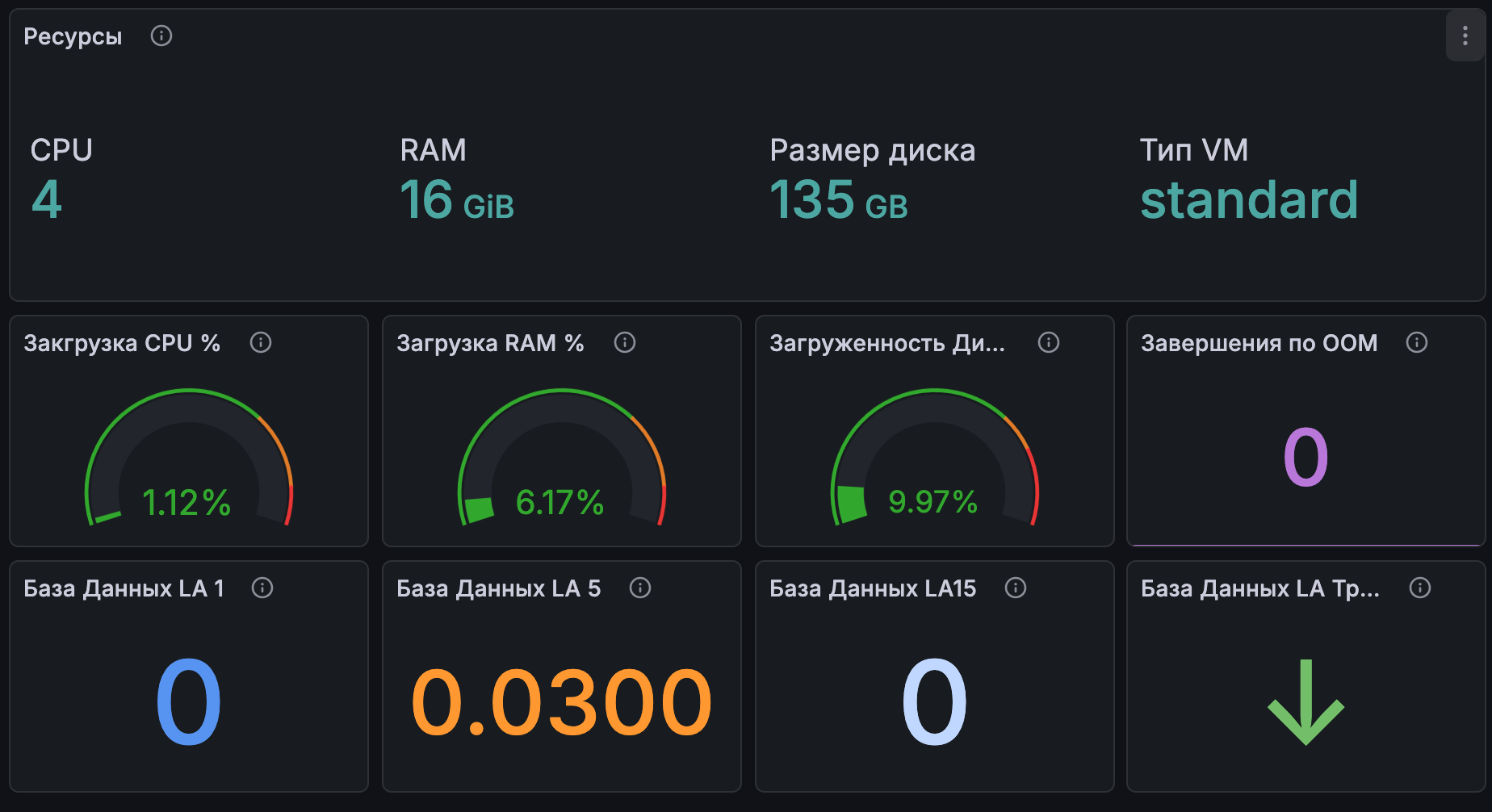1492x812 pixels.
Task: Click the orange 0.0300 LA 5 value
Action: click(561, 702)
